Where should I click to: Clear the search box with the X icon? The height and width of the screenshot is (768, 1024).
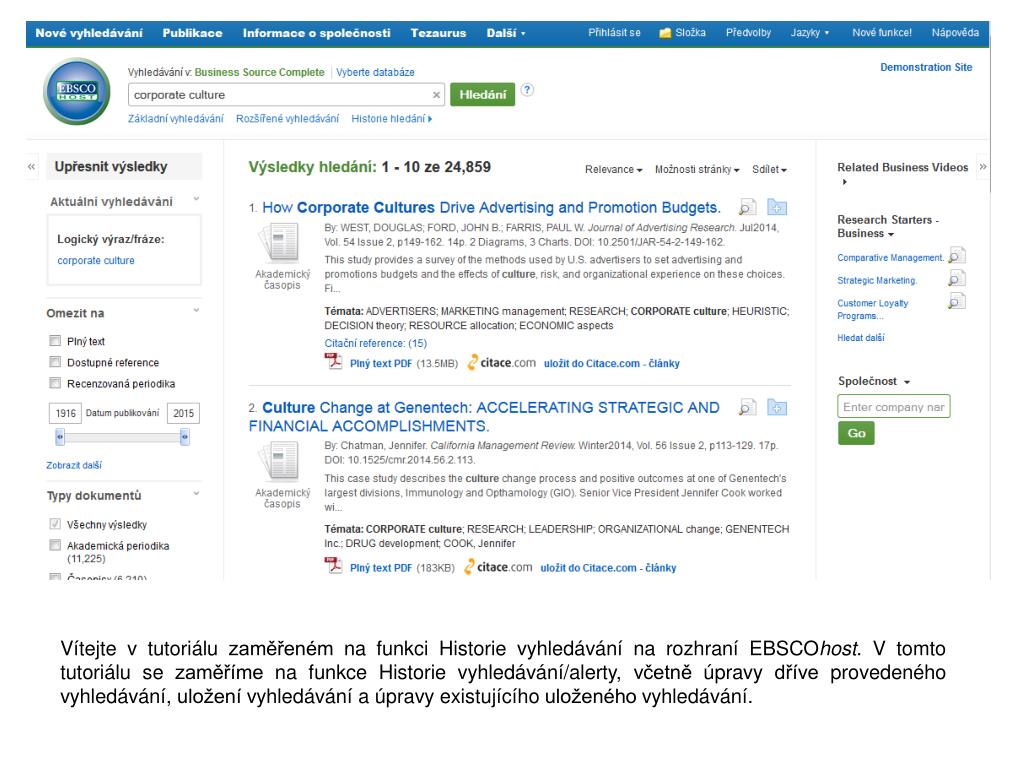click(436, 95)
